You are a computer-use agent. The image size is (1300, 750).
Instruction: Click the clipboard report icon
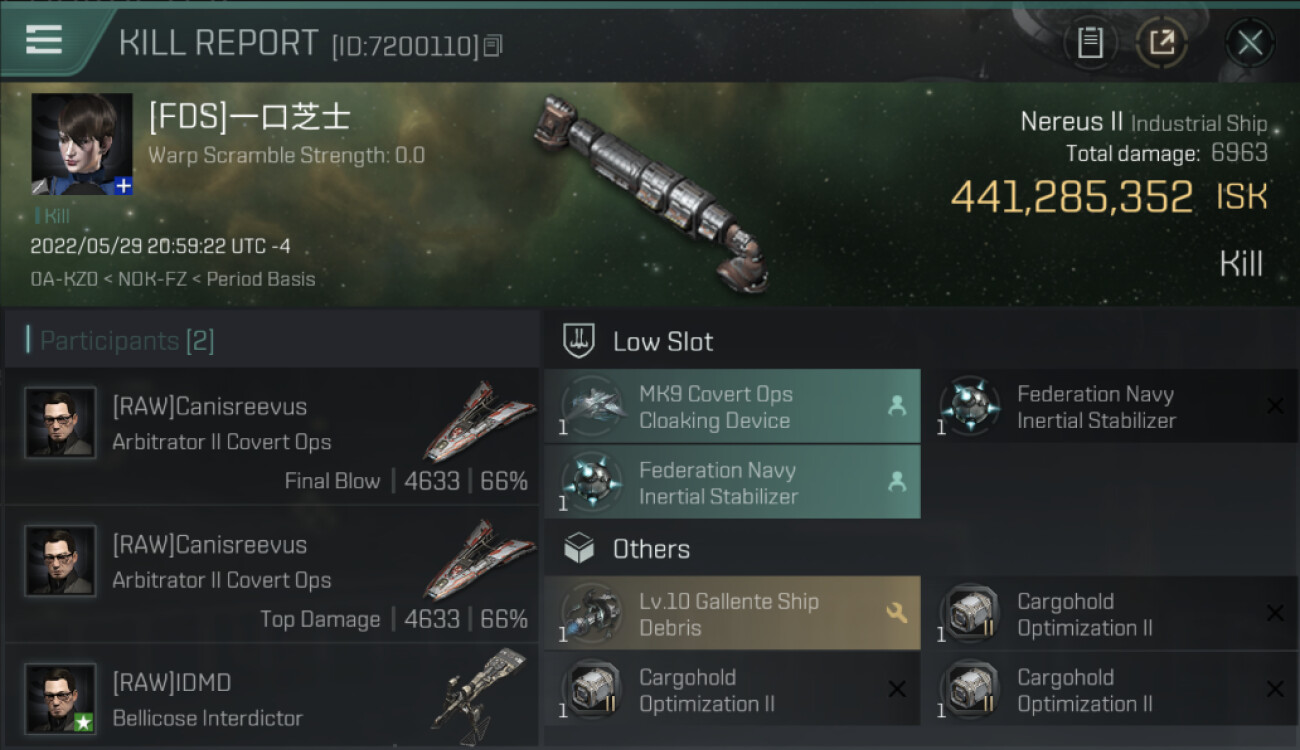[x=1090, y=43]
